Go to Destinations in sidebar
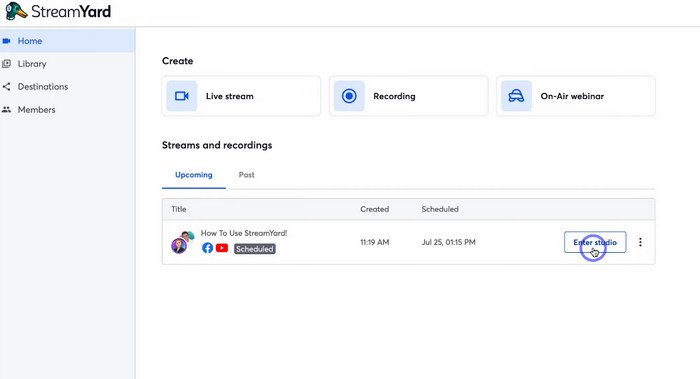The image size is (700, 379). 67,87
